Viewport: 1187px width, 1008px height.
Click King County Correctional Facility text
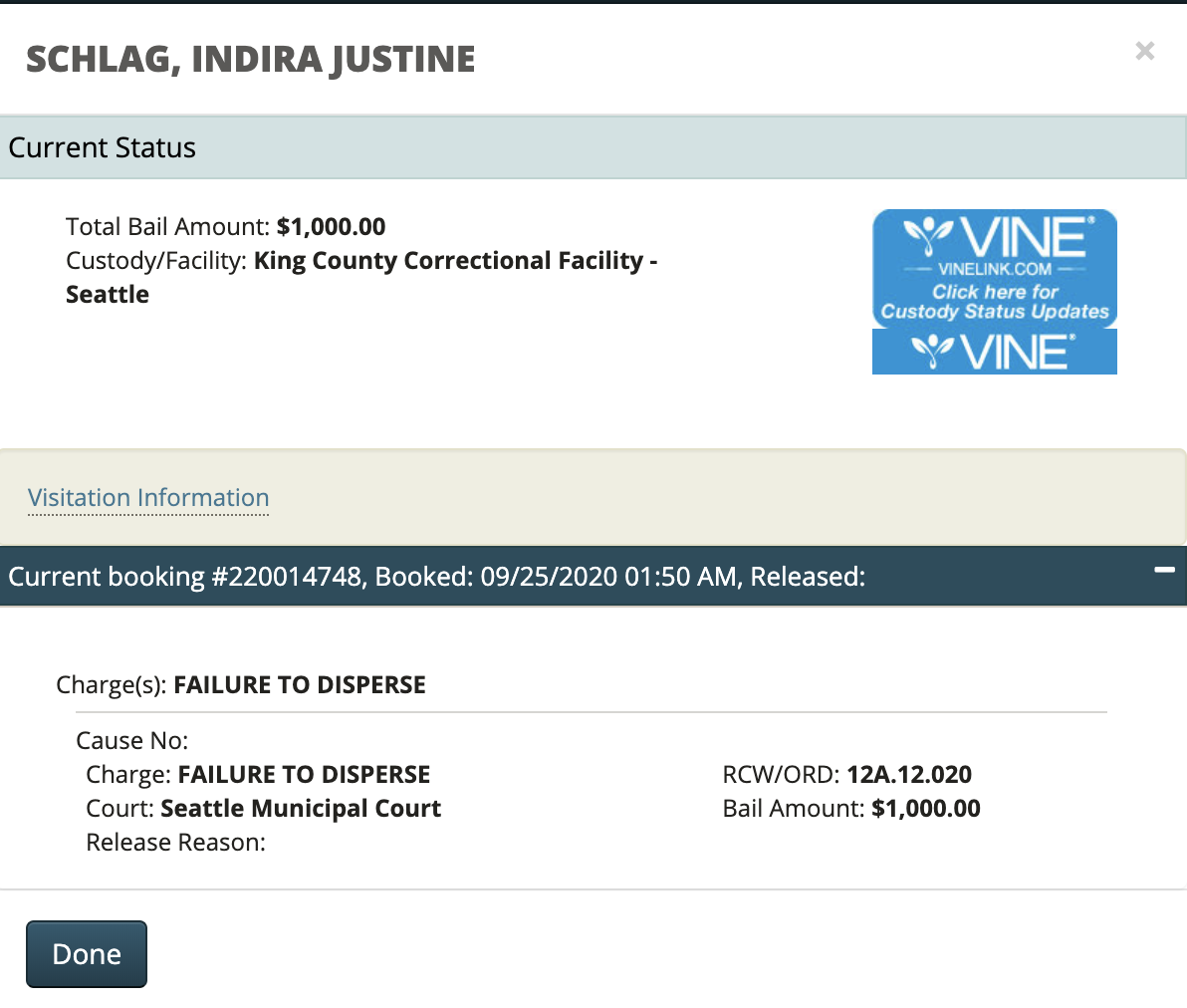click(x=449, y=261)
